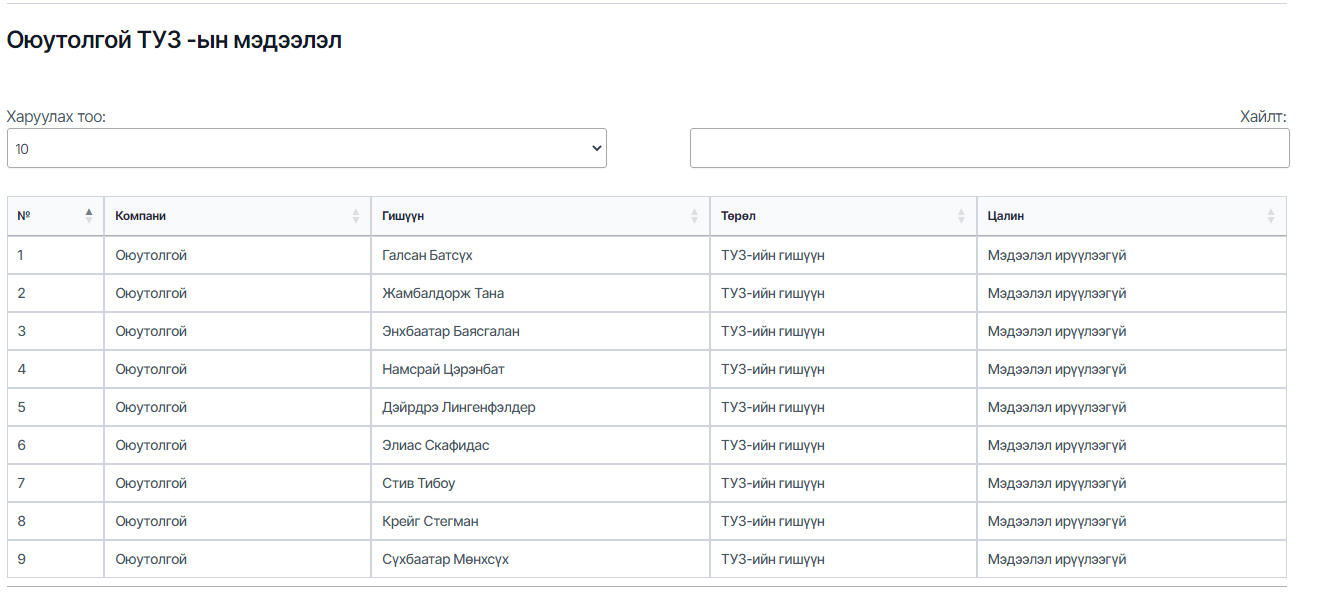Click sort icon in Цалин column header
The width and height of the screenshot is (1332, 595).
pos(1271,216)
